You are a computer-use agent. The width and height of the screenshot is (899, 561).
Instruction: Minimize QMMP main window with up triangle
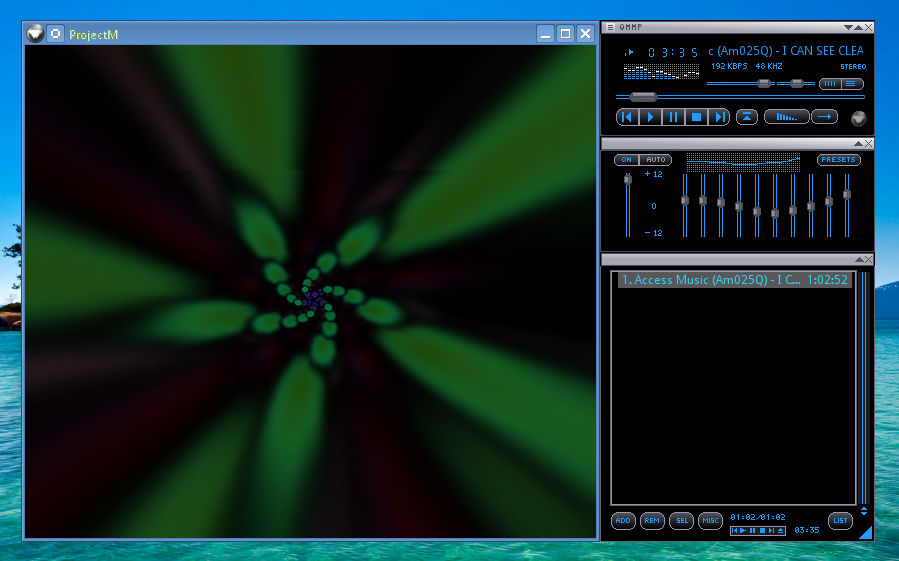tap(858, 28)
